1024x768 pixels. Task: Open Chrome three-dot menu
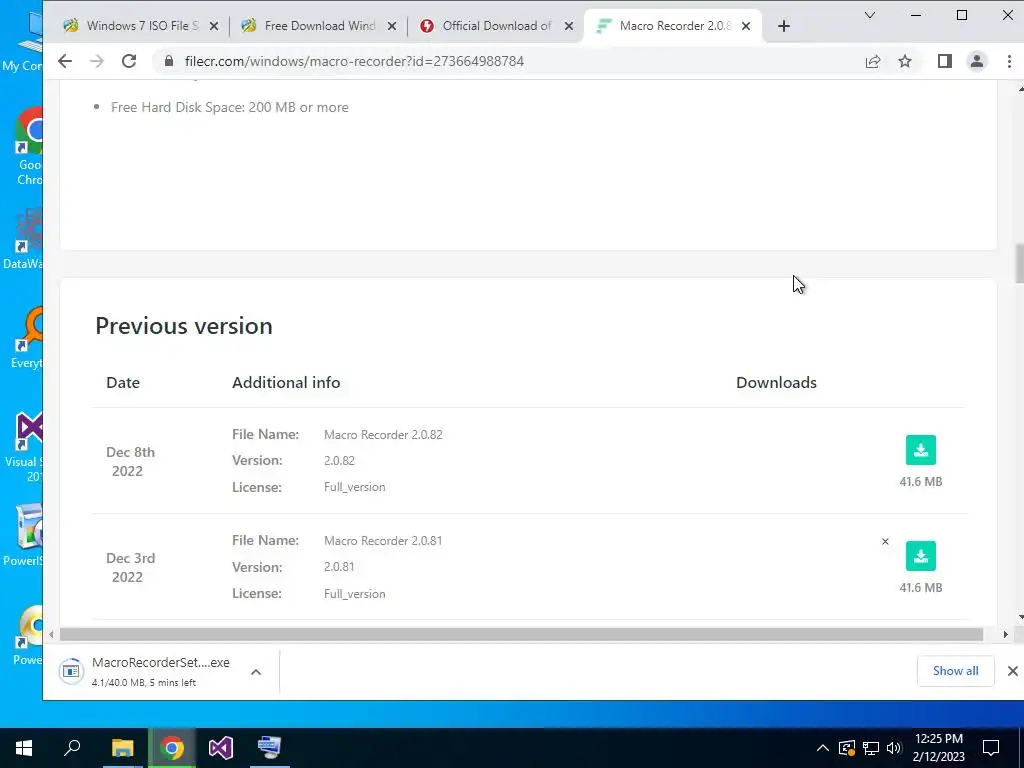[x=1009, y=61]
